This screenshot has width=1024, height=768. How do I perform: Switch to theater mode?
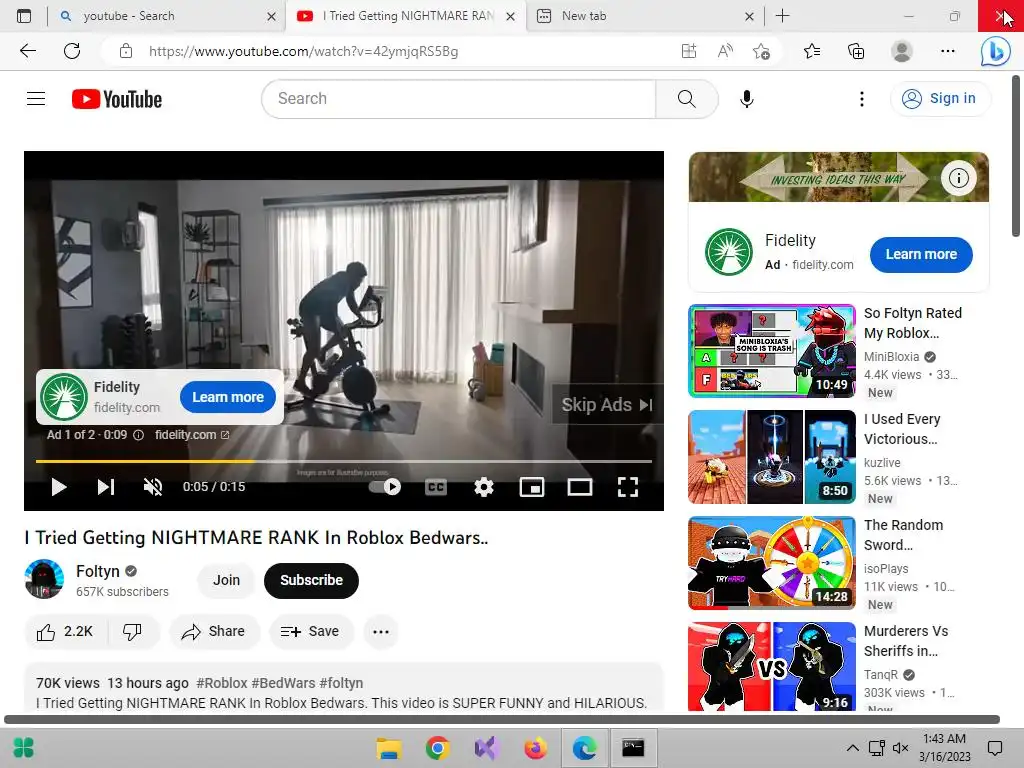pos(580,487)
